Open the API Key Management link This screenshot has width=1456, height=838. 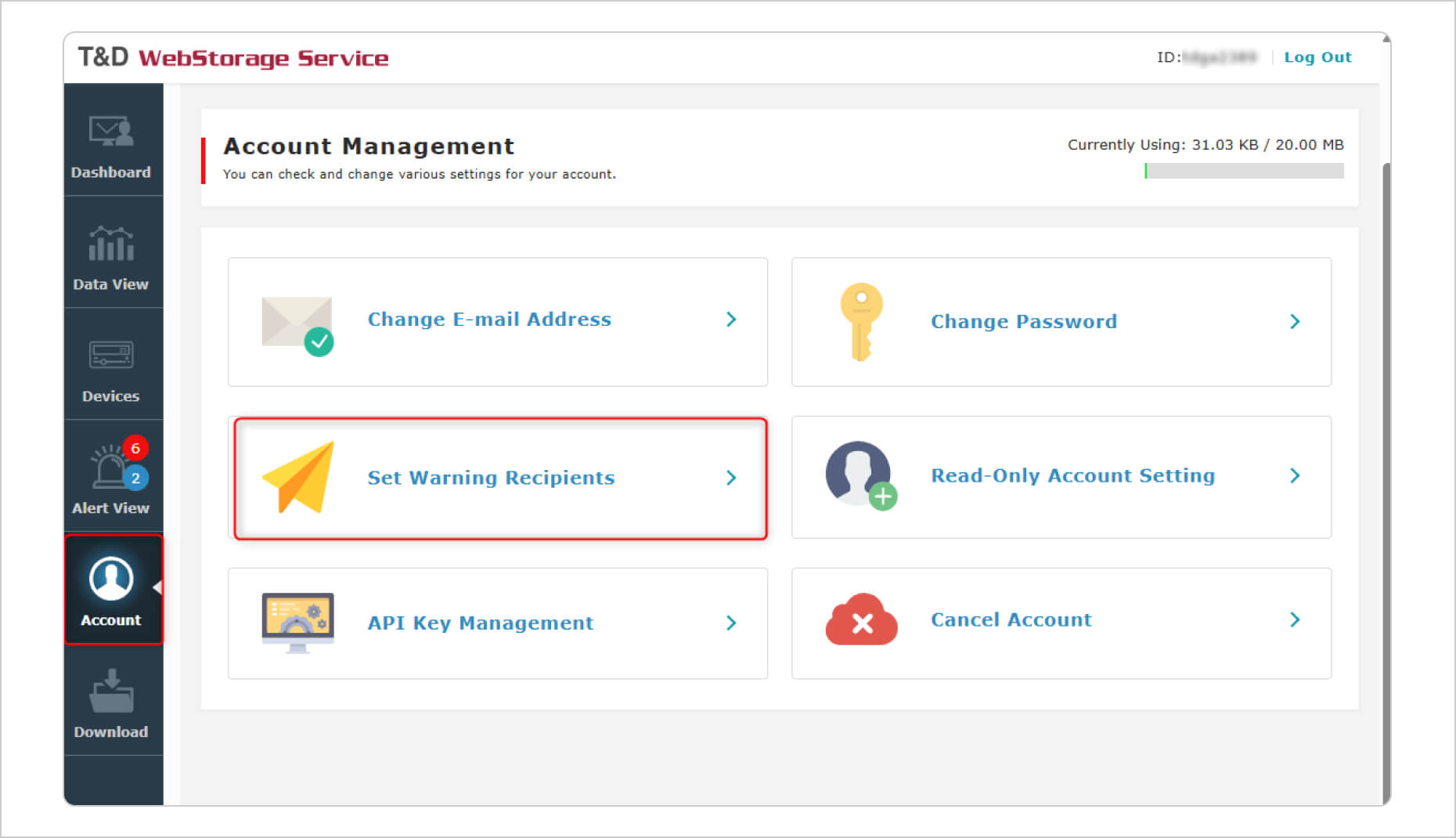pyautogui.click(x=481, y=623)
